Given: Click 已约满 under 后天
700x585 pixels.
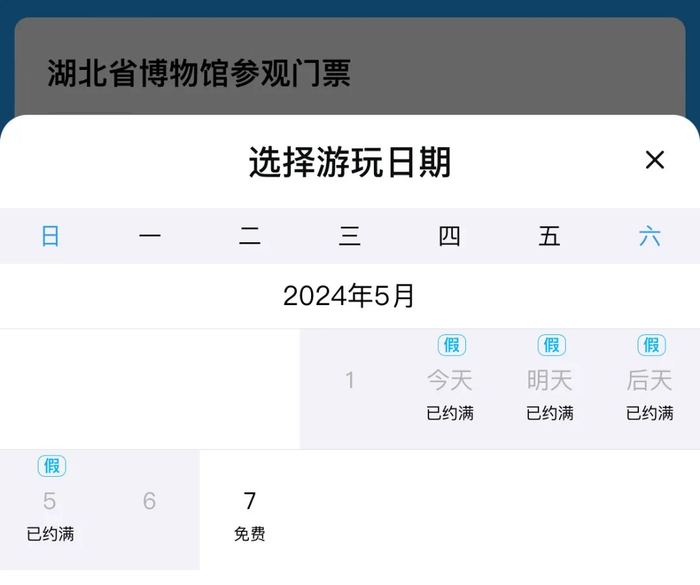Looking at the screenshot, I should [650, 413].
